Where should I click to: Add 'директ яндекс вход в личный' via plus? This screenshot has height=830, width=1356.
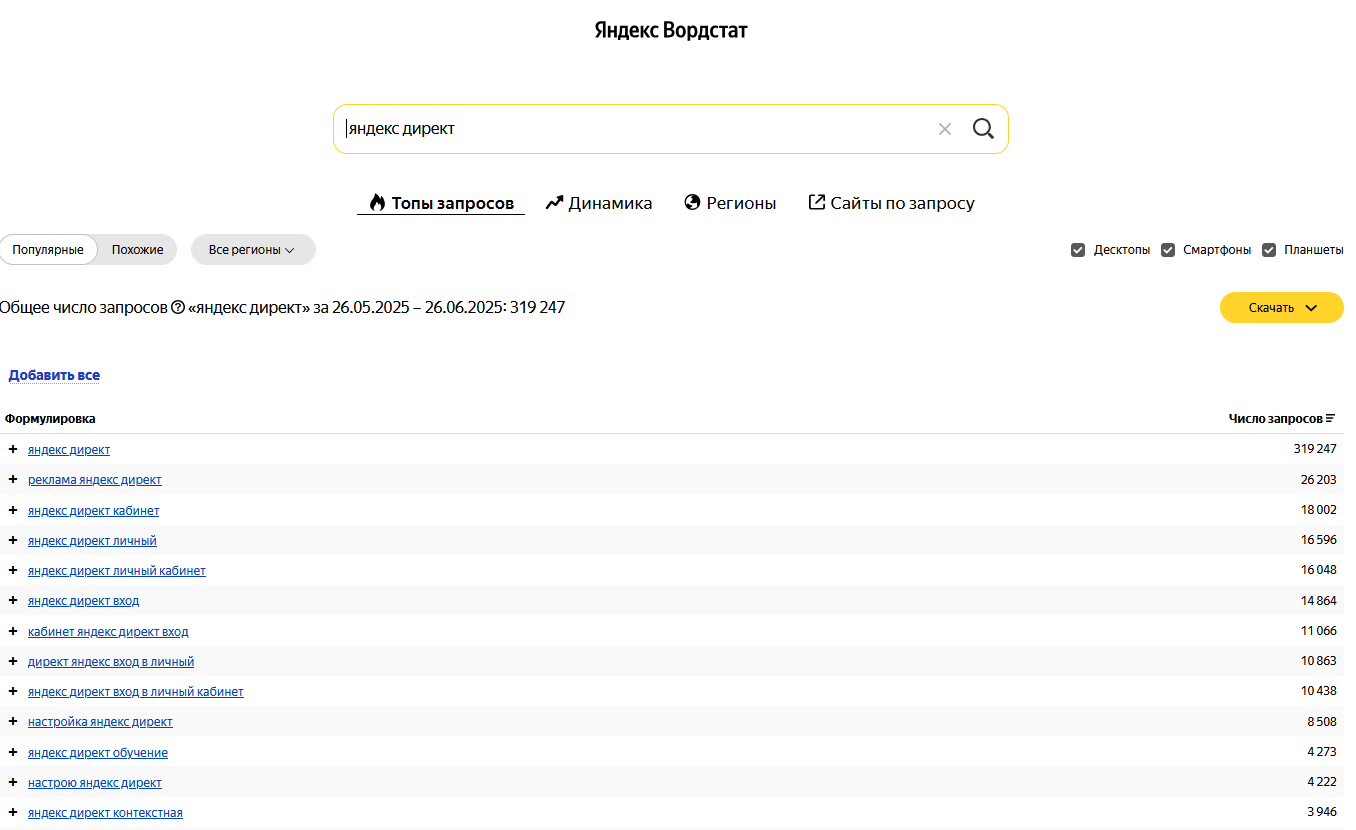point(13,661)
